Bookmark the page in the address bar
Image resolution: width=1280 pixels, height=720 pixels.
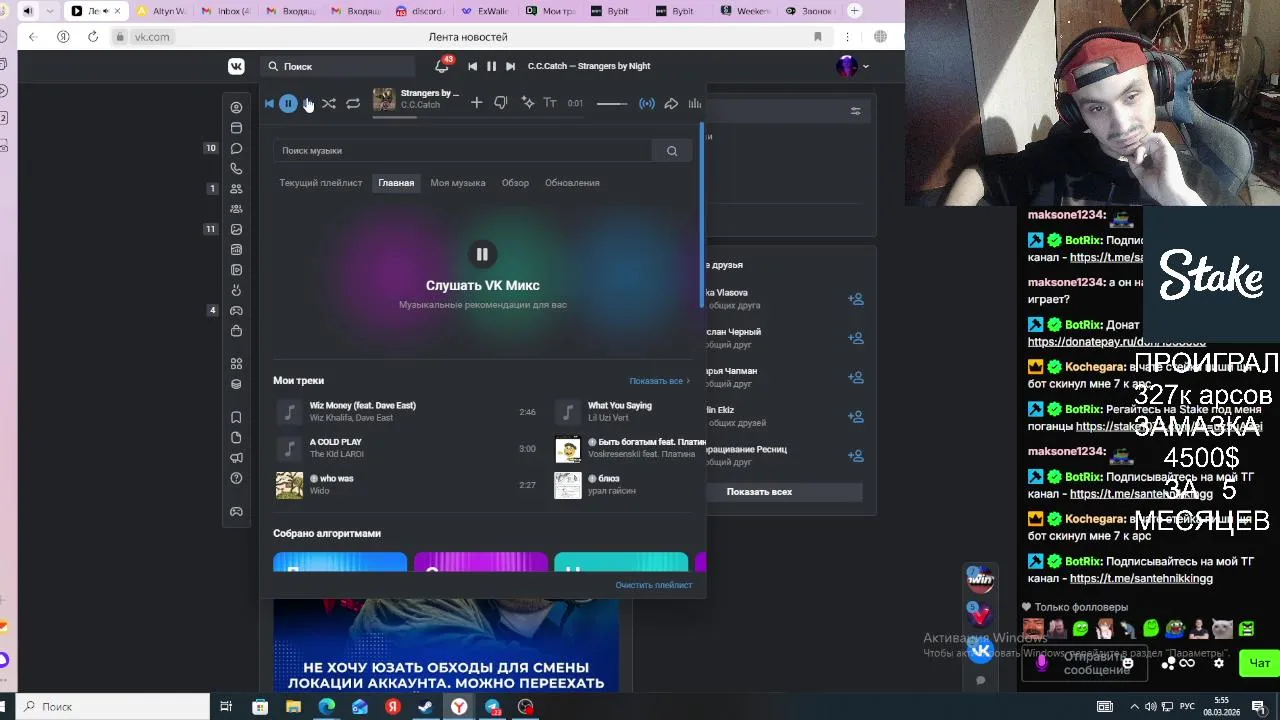click(x=817, y=37)
